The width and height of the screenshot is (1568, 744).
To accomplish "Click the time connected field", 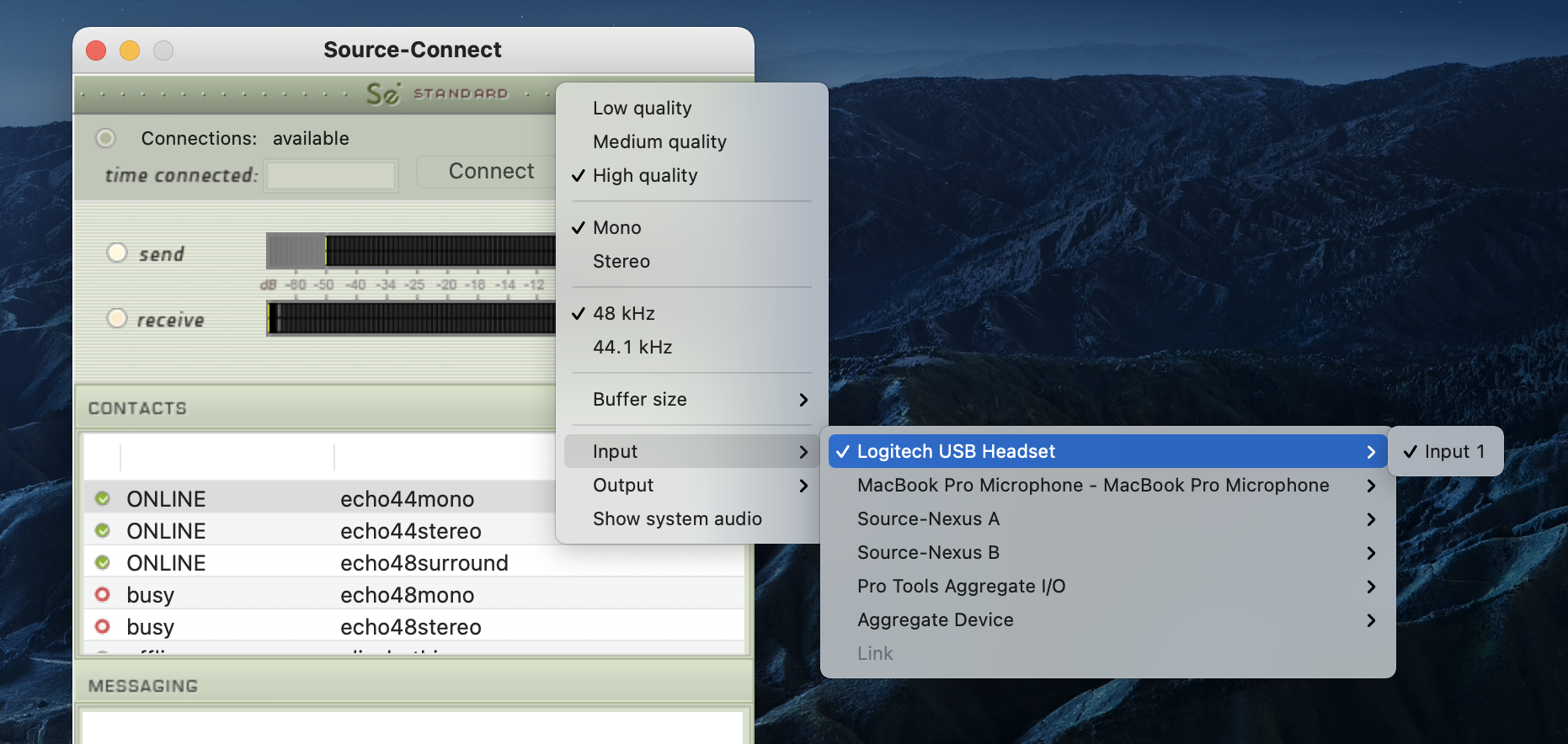I will (x=330, y=176).
